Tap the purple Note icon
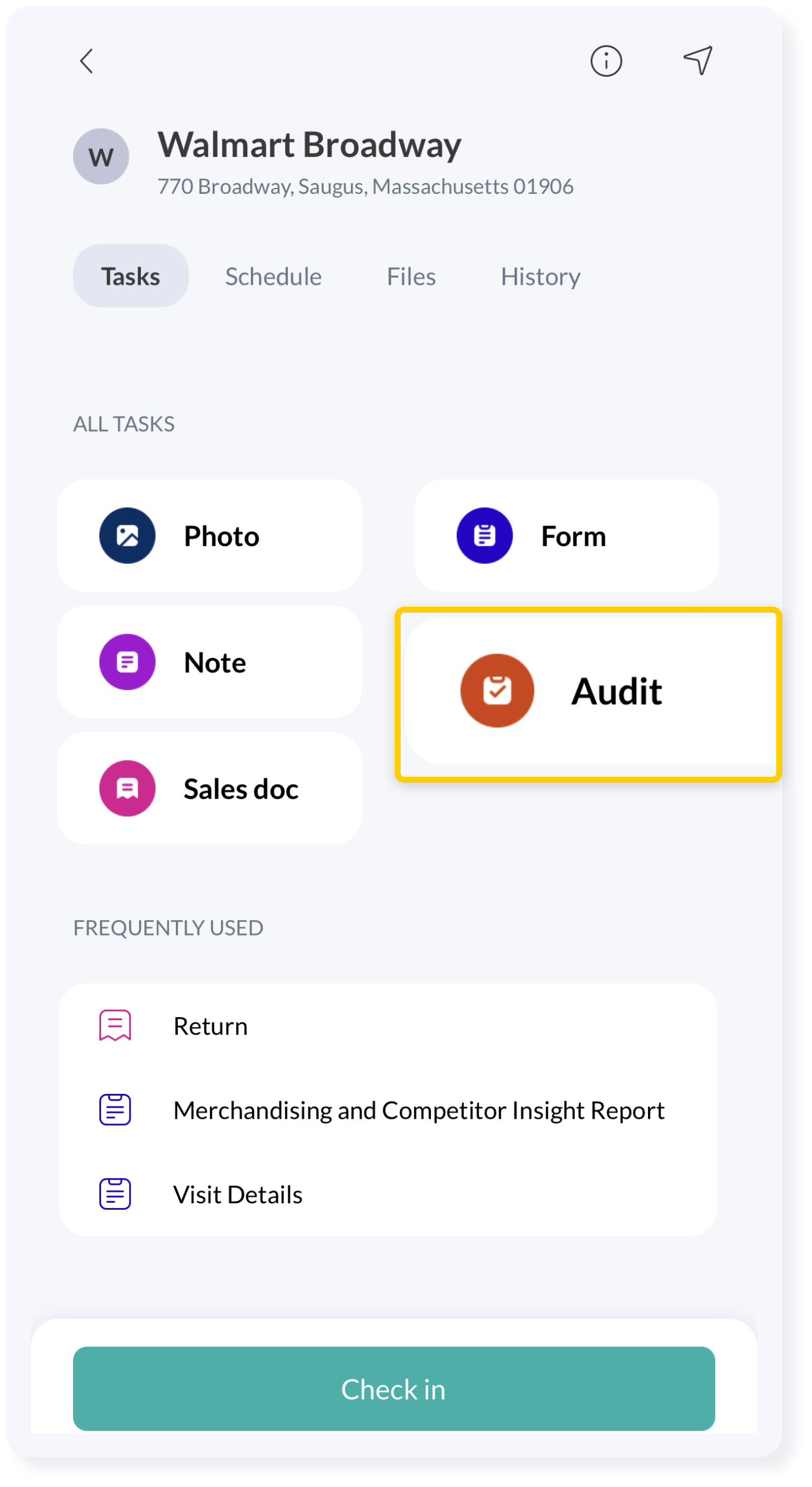The height and width of the screenshot is (1487, 812). click(x=127, y=662)
